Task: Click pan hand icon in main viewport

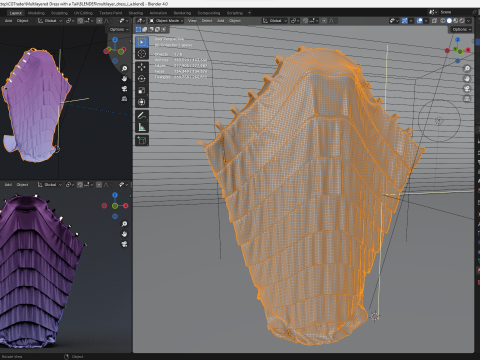Action: [467, 79]
